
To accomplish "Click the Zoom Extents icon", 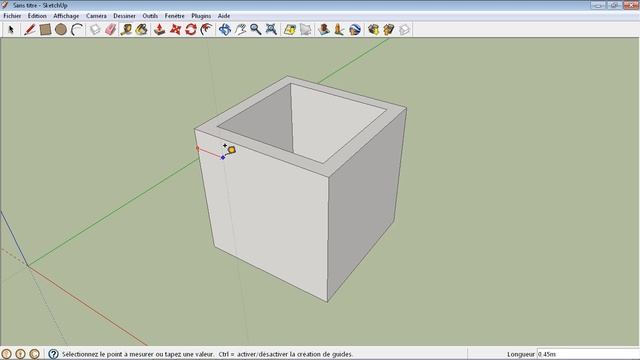I will click(x=271, y=29).
